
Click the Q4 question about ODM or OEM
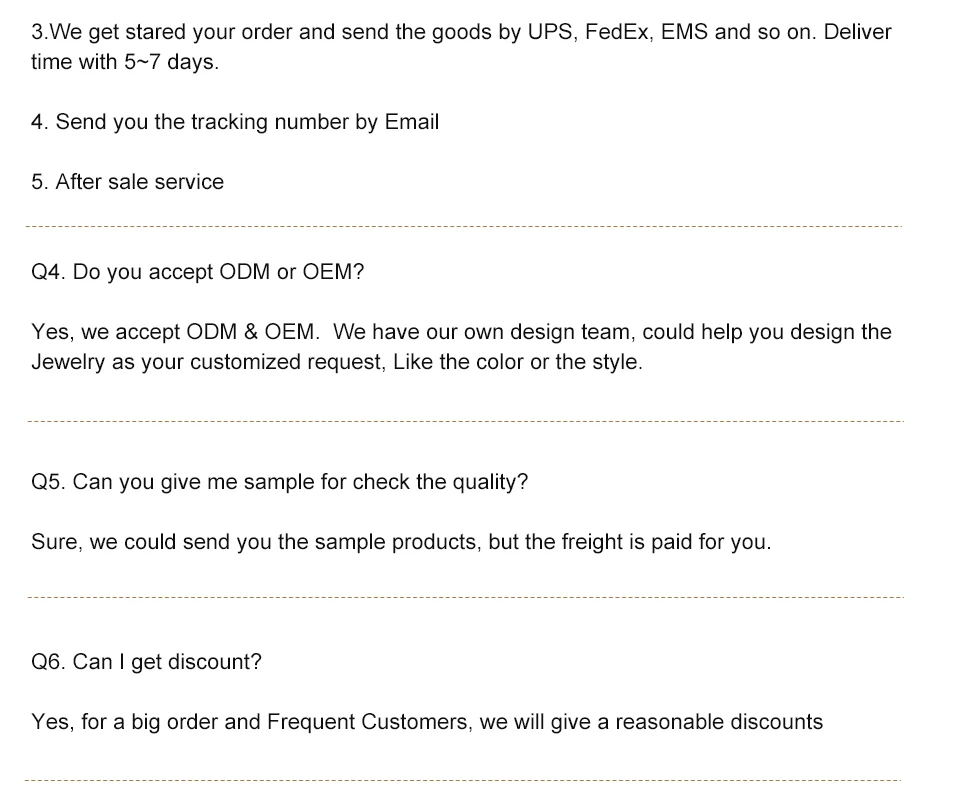(x=198, y=272)
